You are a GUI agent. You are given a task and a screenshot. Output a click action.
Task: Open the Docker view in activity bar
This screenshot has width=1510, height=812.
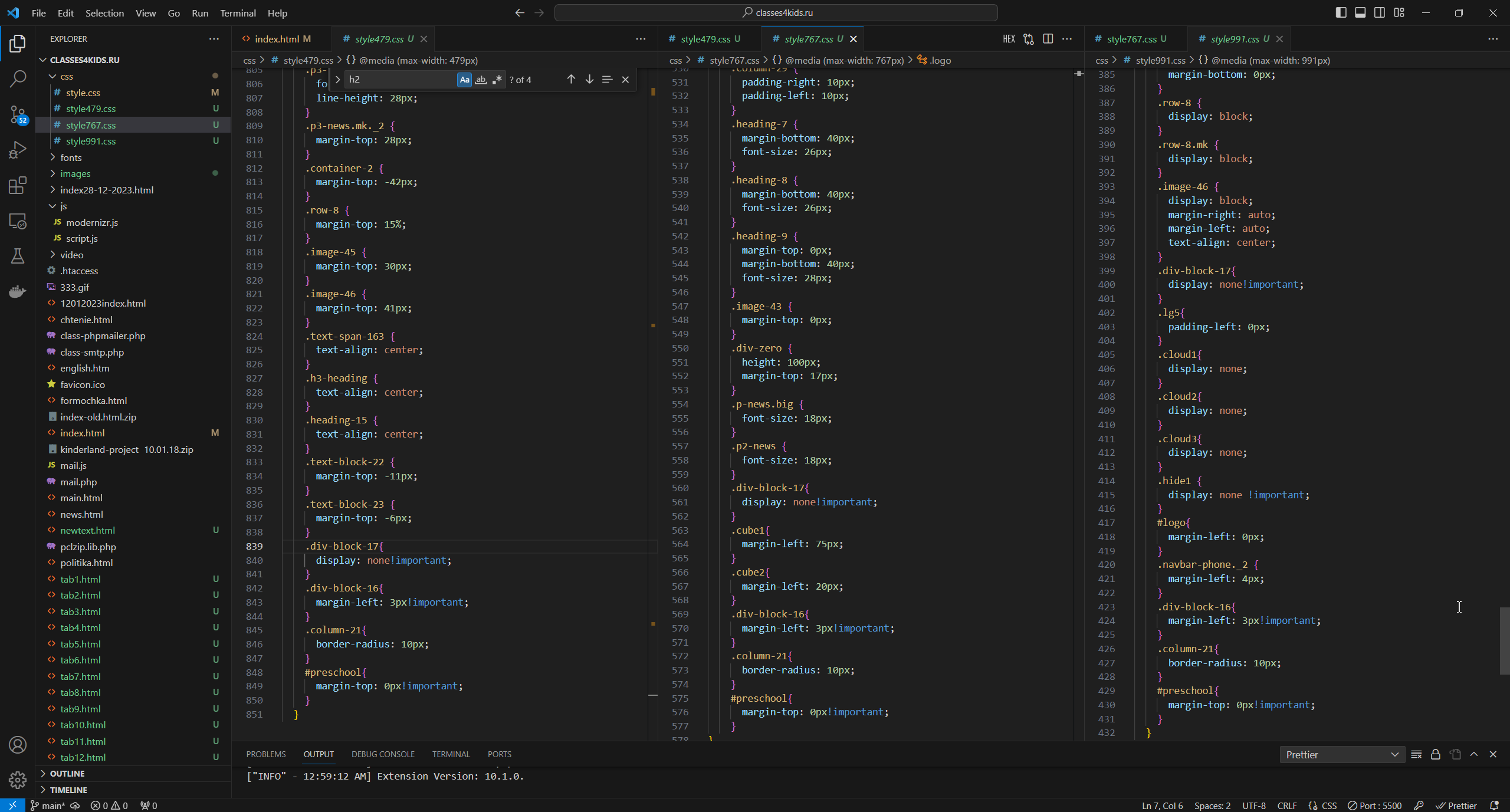[18, 292]
